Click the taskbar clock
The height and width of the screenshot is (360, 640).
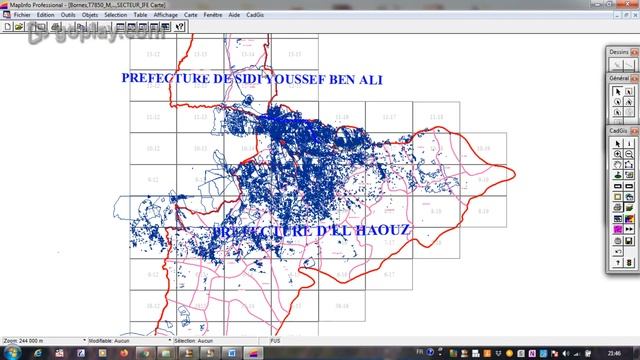click(x=614, y=353)
